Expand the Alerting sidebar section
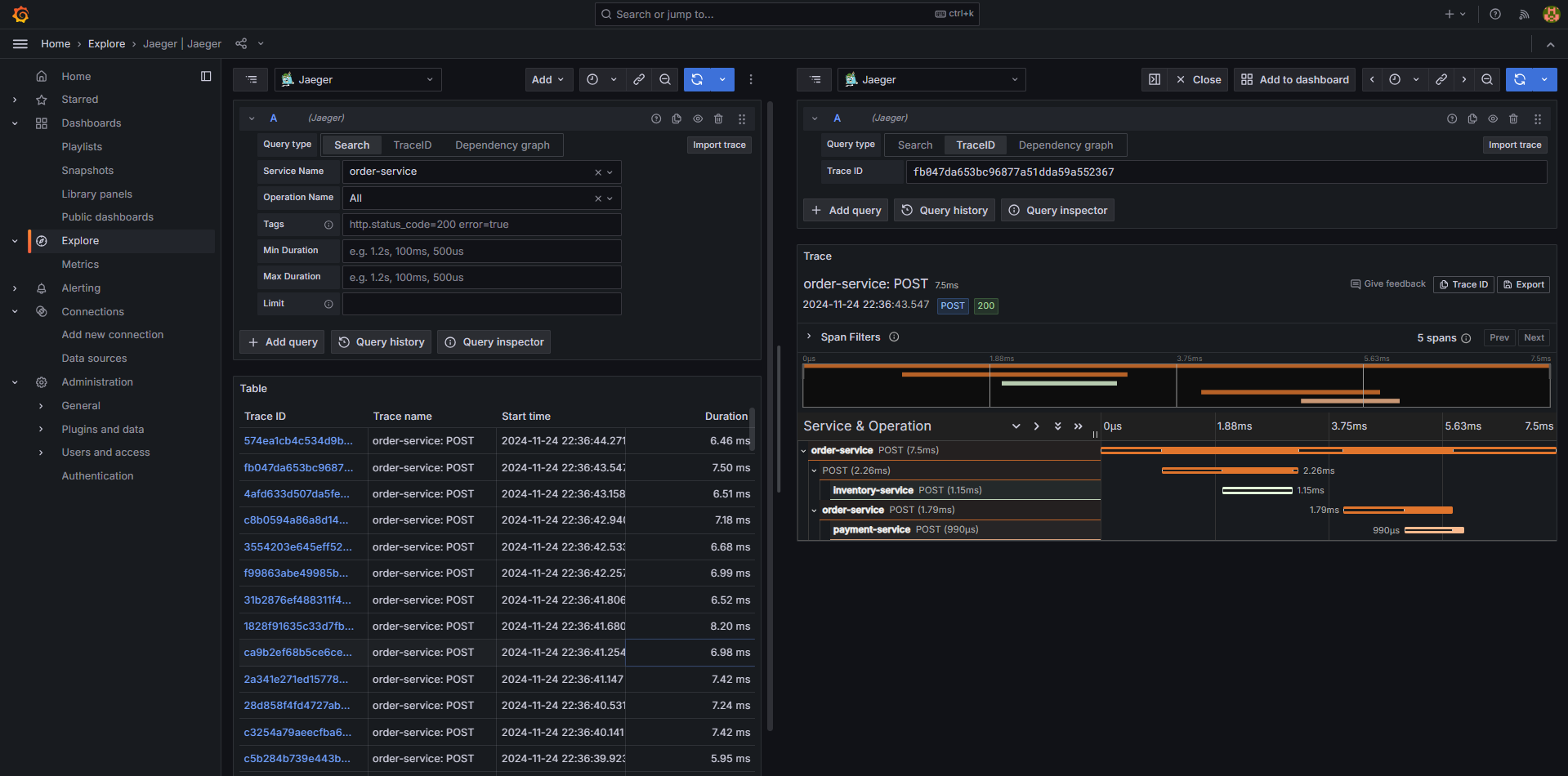Image resolution: width=1568 pixels, height=776 pixels. click(15, 288)
